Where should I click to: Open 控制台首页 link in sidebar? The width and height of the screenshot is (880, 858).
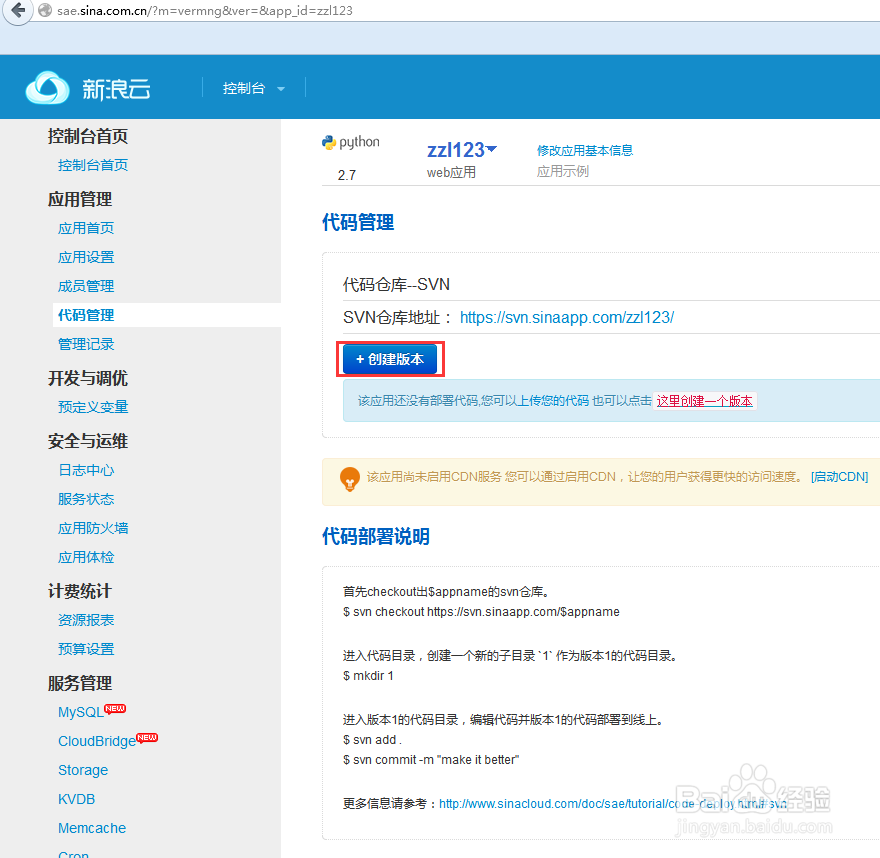pyautogui.click(x=93, y=165)
